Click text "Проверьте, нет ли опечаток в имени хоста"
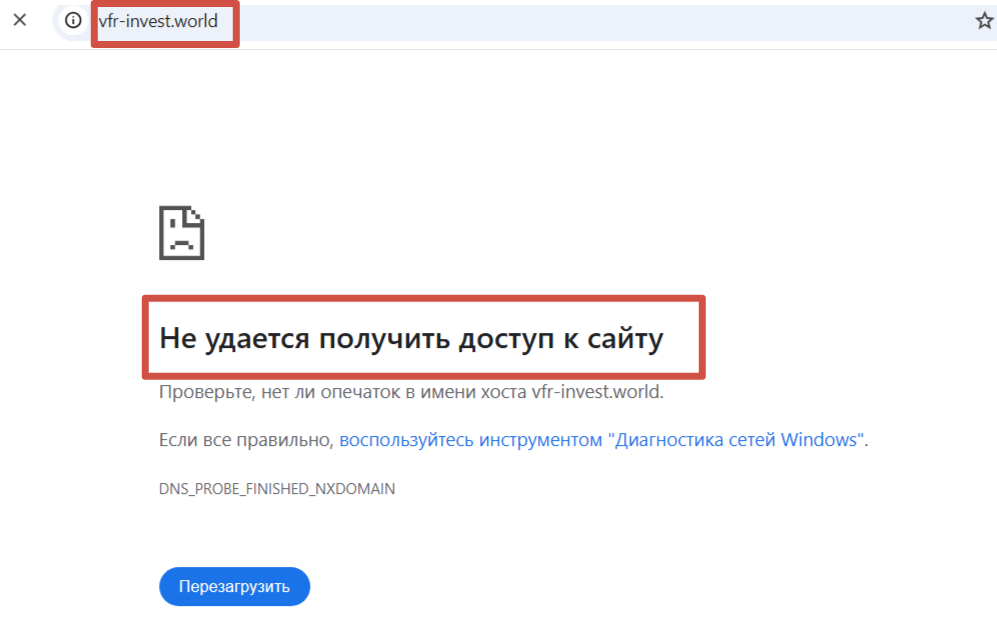Image resolution: width=997 pixels, height=627 pixels. (x=343, y=392)
